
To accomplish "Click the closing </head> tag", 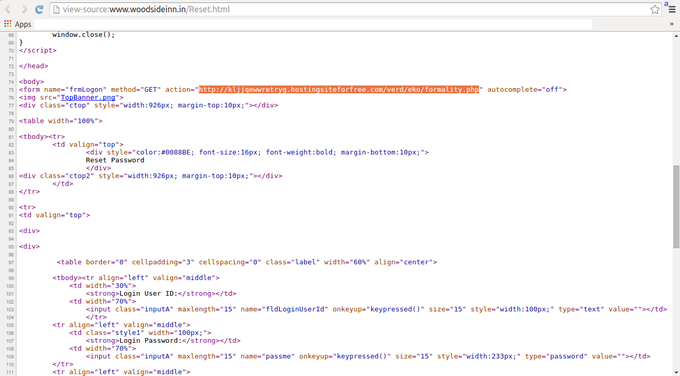I will [x=33, y=66].
